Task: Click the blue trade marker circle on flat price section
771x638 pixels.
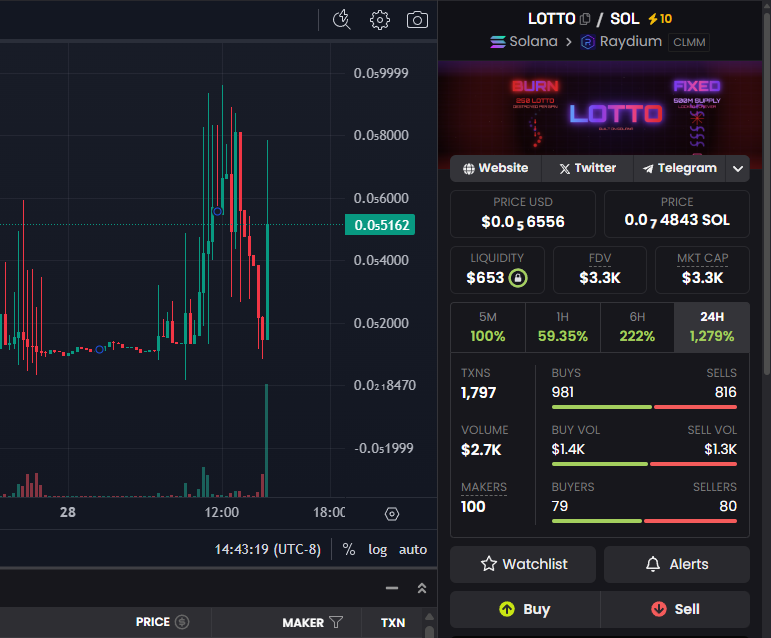Action: (x=99, y=349)
